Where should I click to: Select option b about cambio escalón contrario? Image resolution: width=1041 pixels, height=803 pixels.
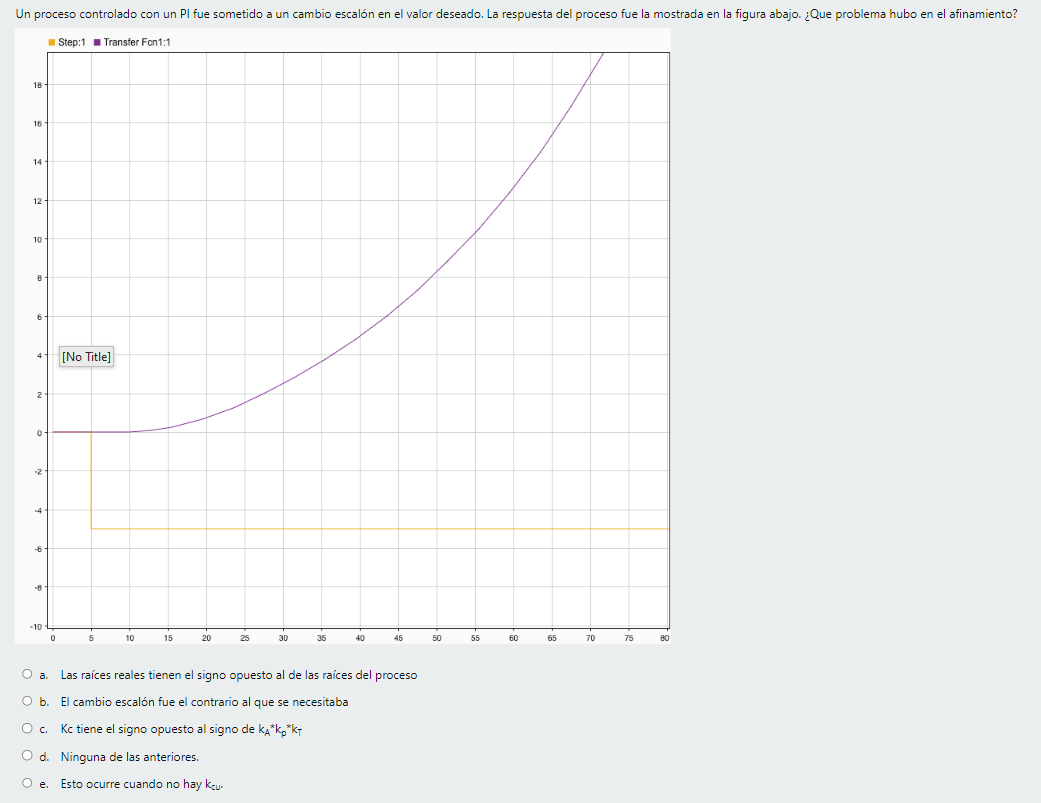[27, 701]
